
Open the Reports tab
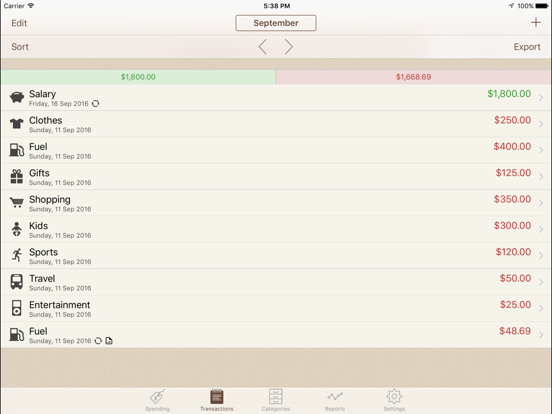pos(335,401)
